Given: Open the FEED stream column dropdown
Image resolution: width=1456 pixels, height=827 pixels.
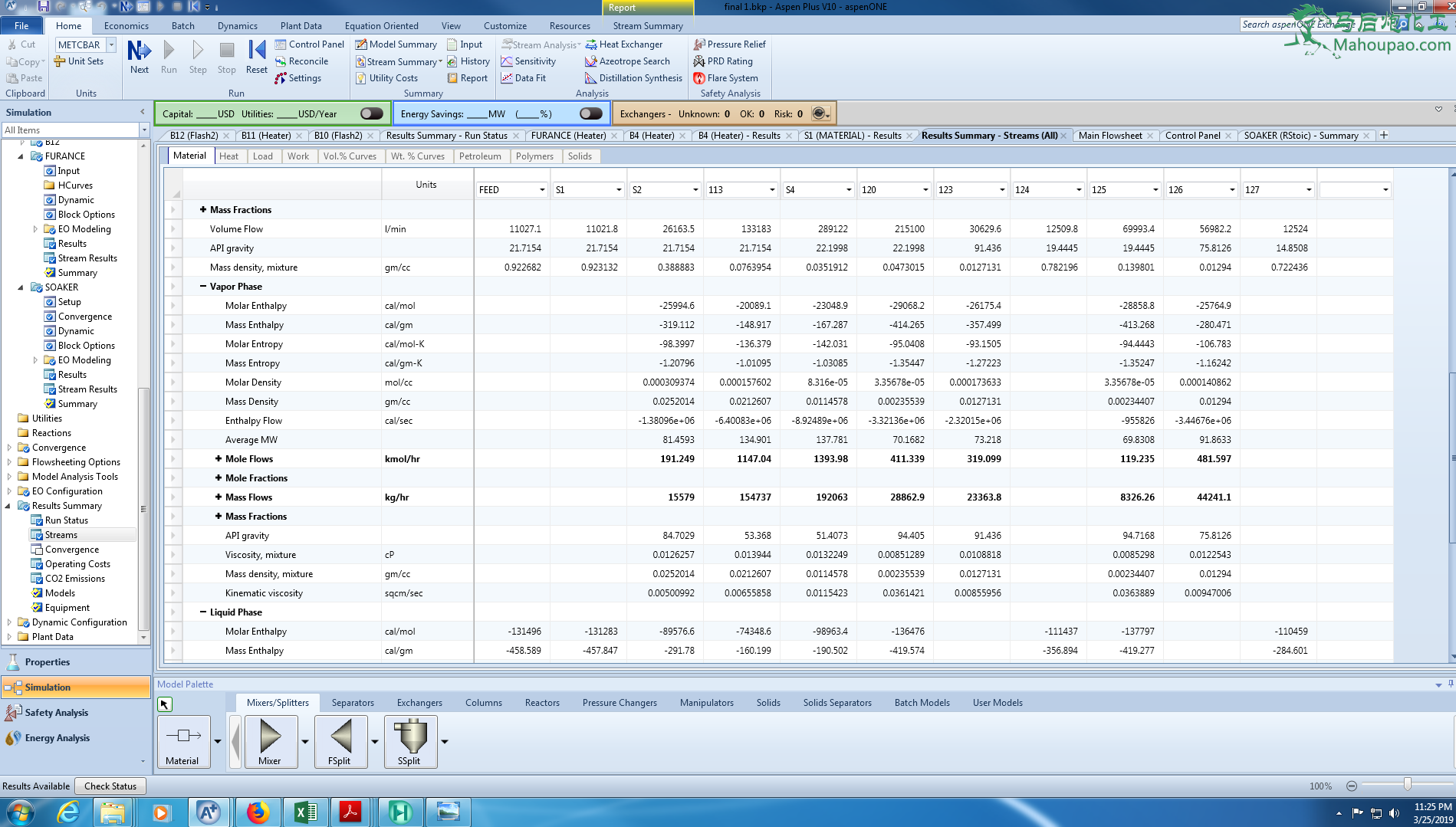Looking at the screenshot, I should coord(542,190).
